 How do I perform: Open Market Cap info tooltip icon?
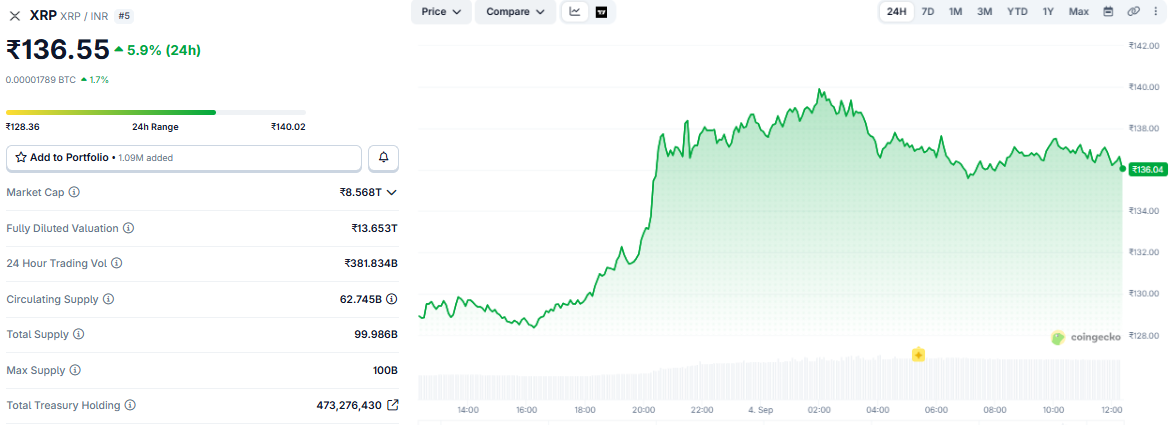74,193
